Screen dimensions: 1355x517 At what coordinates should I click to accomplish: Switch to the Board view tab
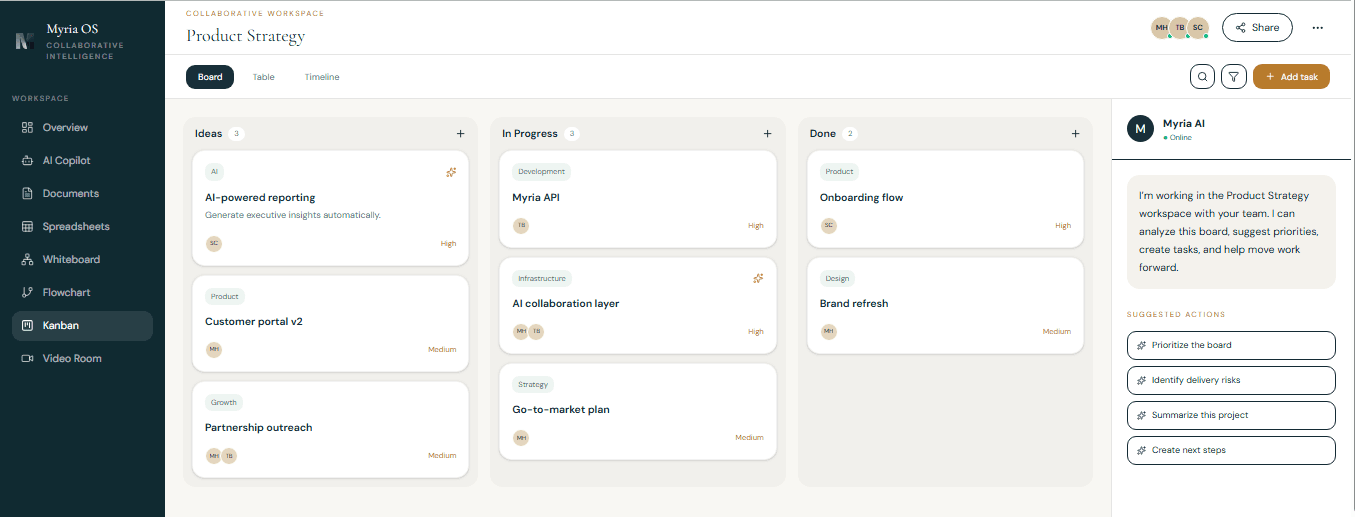(210, 77)
